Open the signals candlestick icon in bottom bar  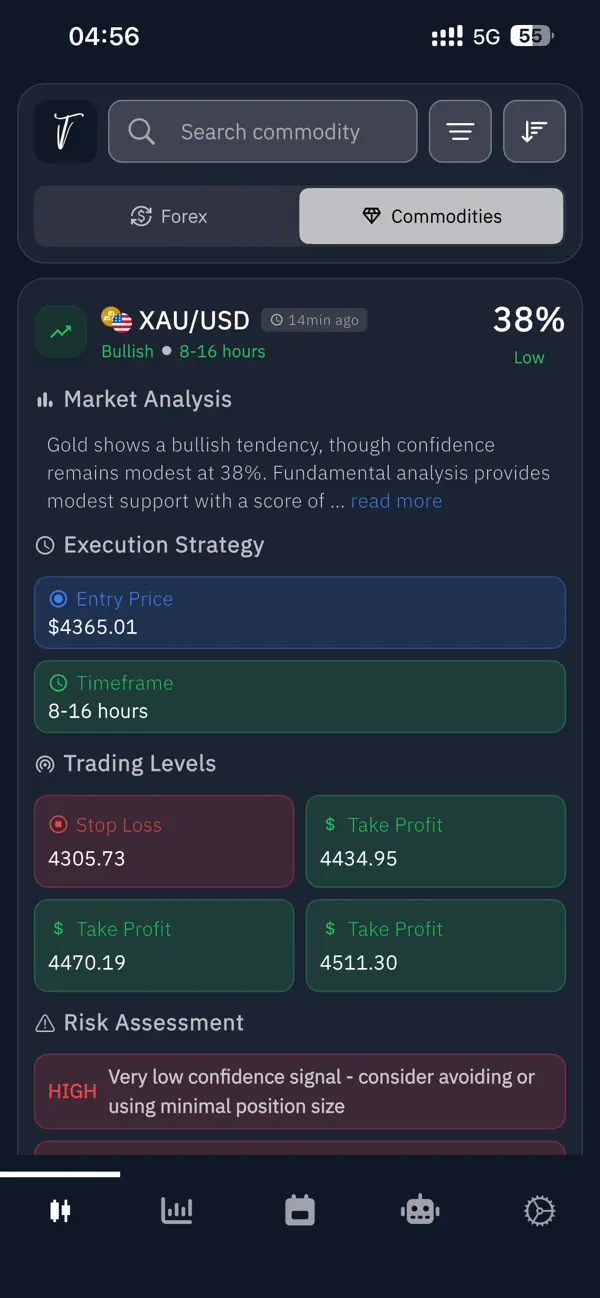pyautogui.click(x=60, y=1210)
